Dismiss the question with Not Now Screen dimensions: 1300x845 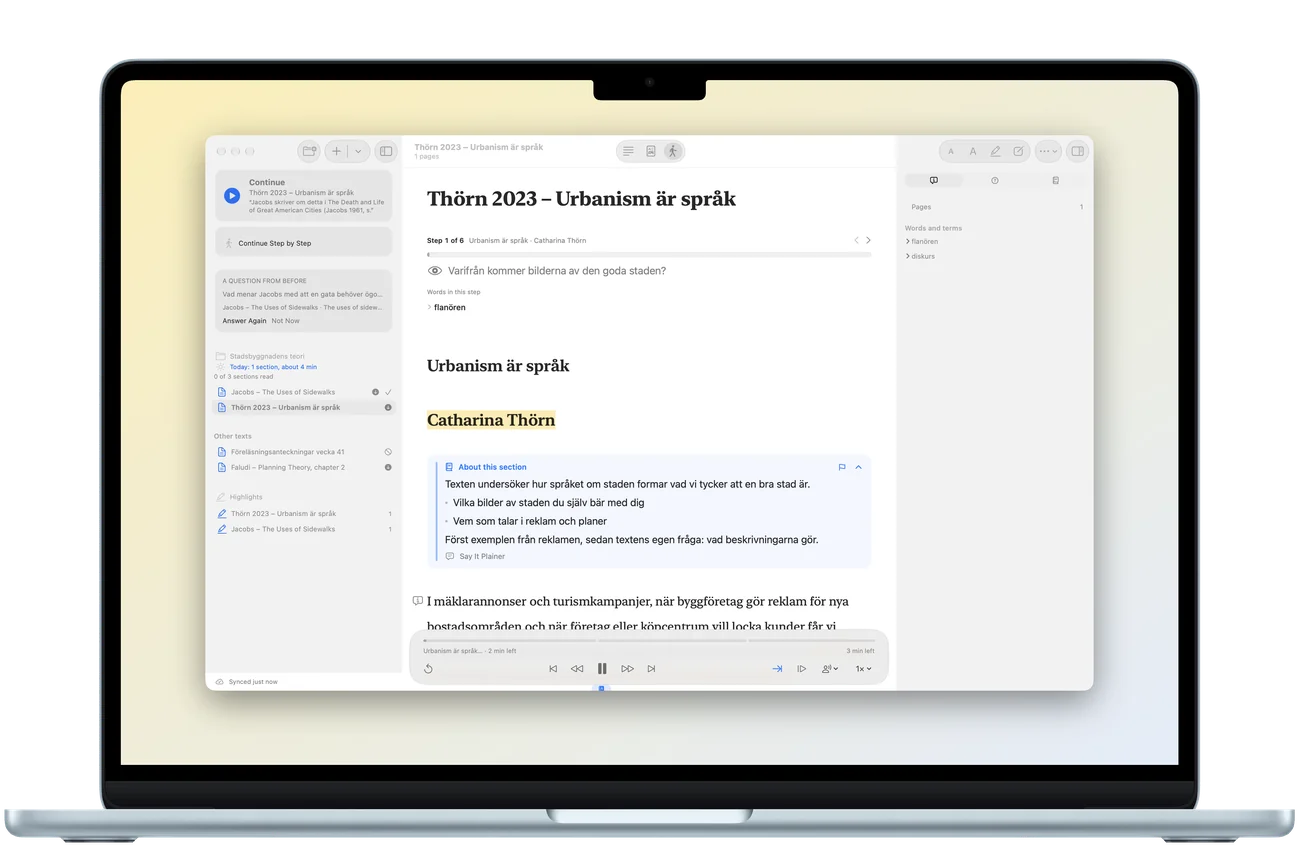click(285, 321)
